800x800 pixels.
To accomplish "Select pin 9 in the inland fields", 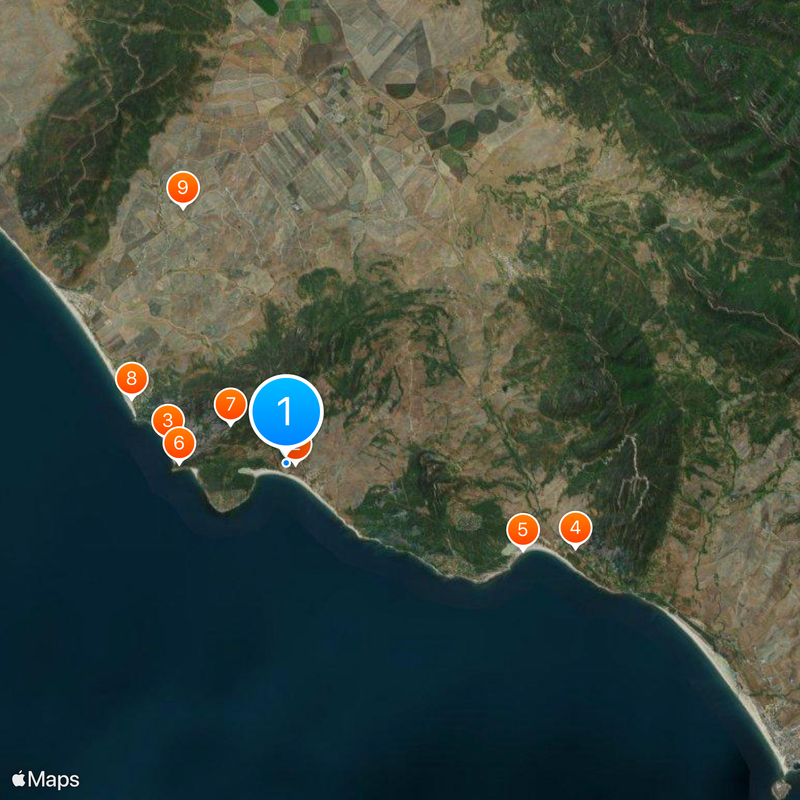I will tap(183, 188).
